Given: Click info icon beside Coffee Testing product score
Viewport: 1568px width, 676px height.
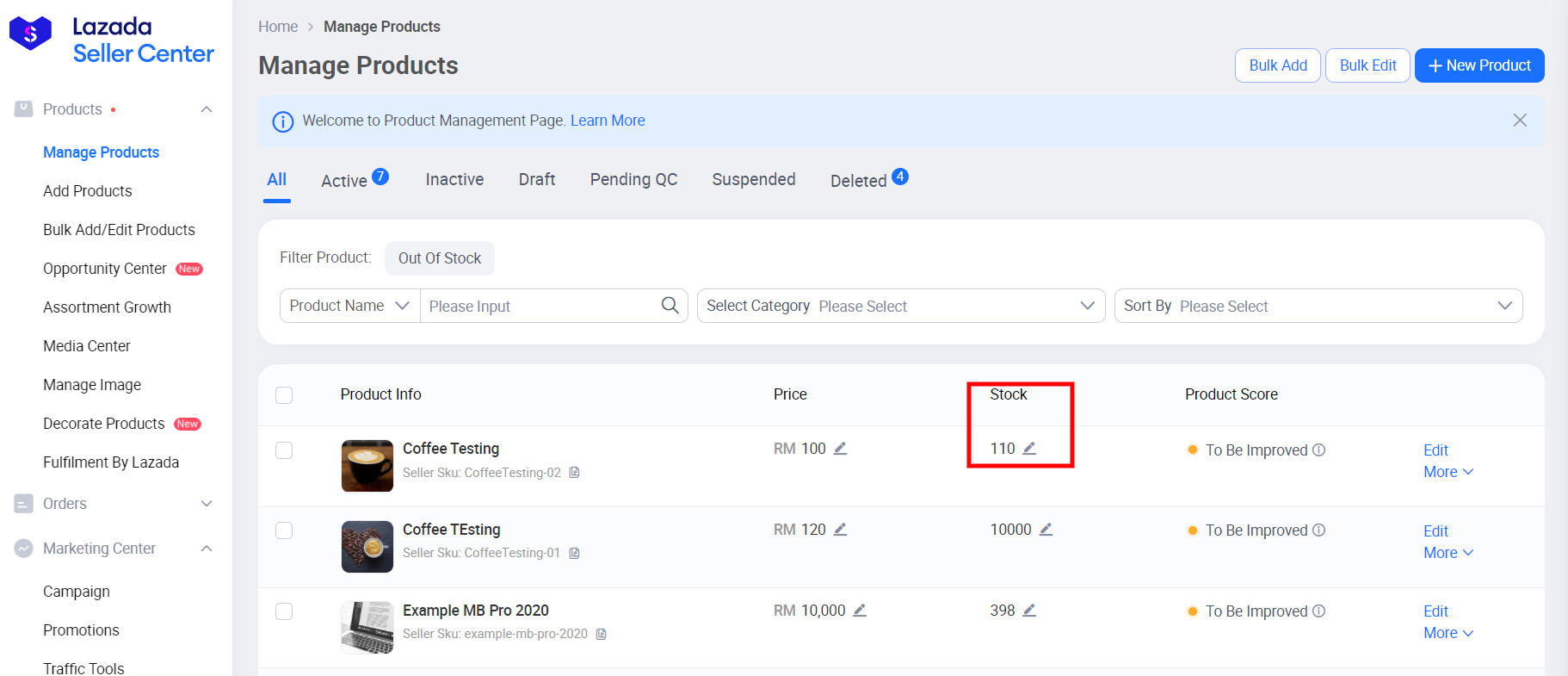Looking at the screenshot, I should click(1318, 450).
